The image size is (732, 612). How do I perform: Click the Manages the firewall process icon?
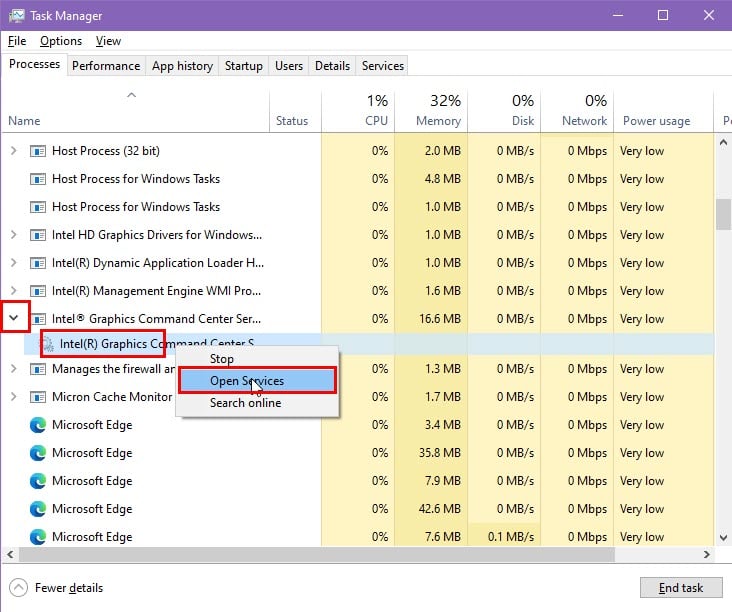point(38,369)
